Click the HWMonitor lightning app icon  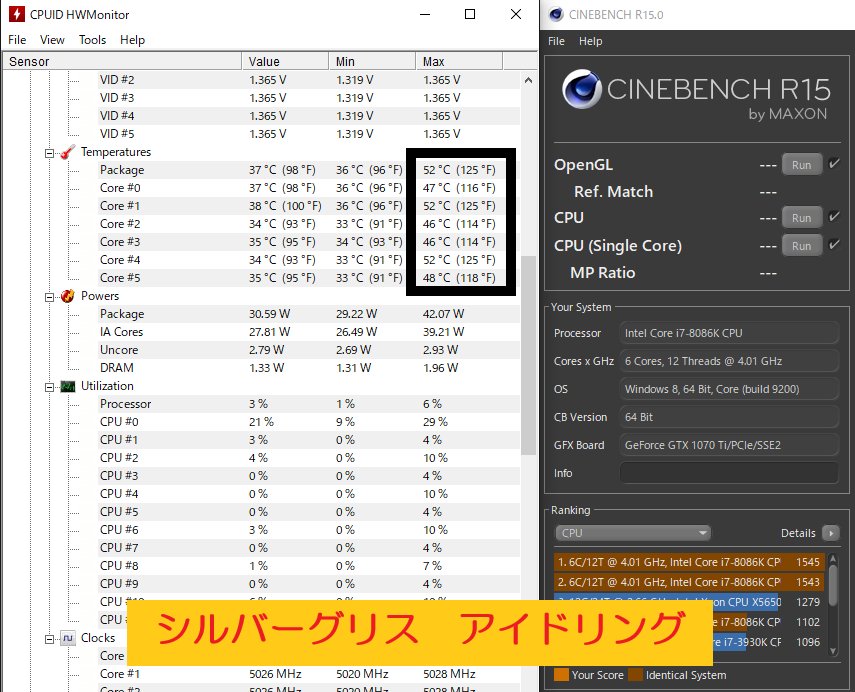pyautogui.click(x=17, y=14)
